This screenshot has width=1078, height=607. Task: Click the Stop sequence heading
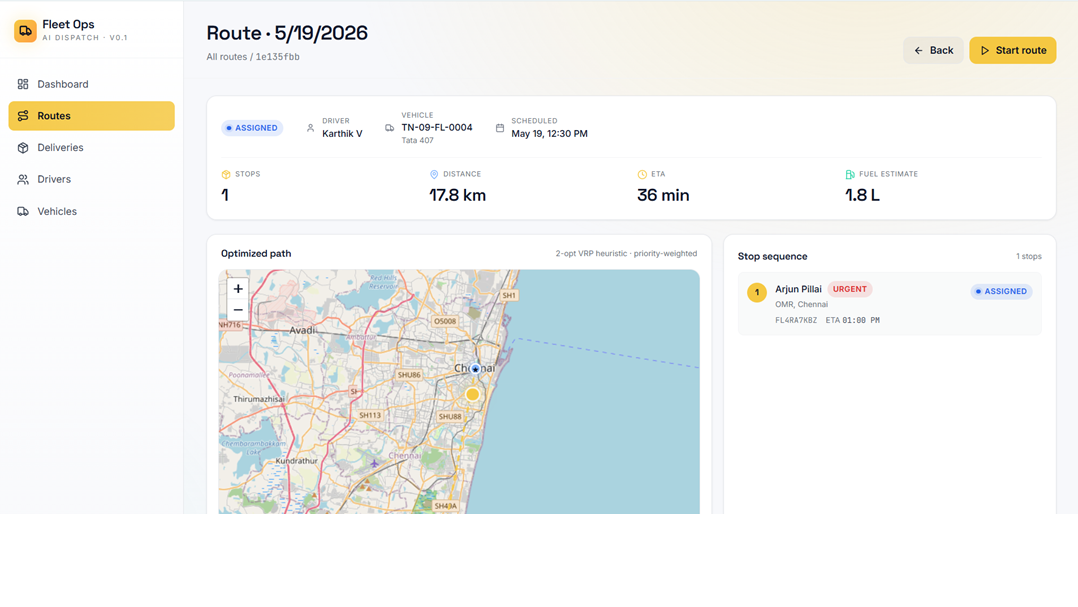(772, 256)
